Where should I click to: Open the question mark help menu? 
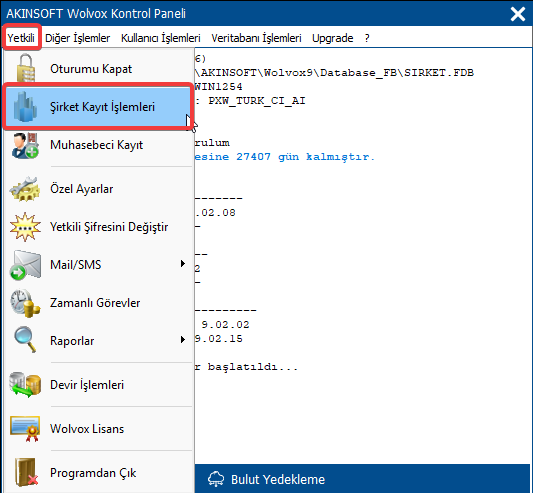click(x=367, y=38)
